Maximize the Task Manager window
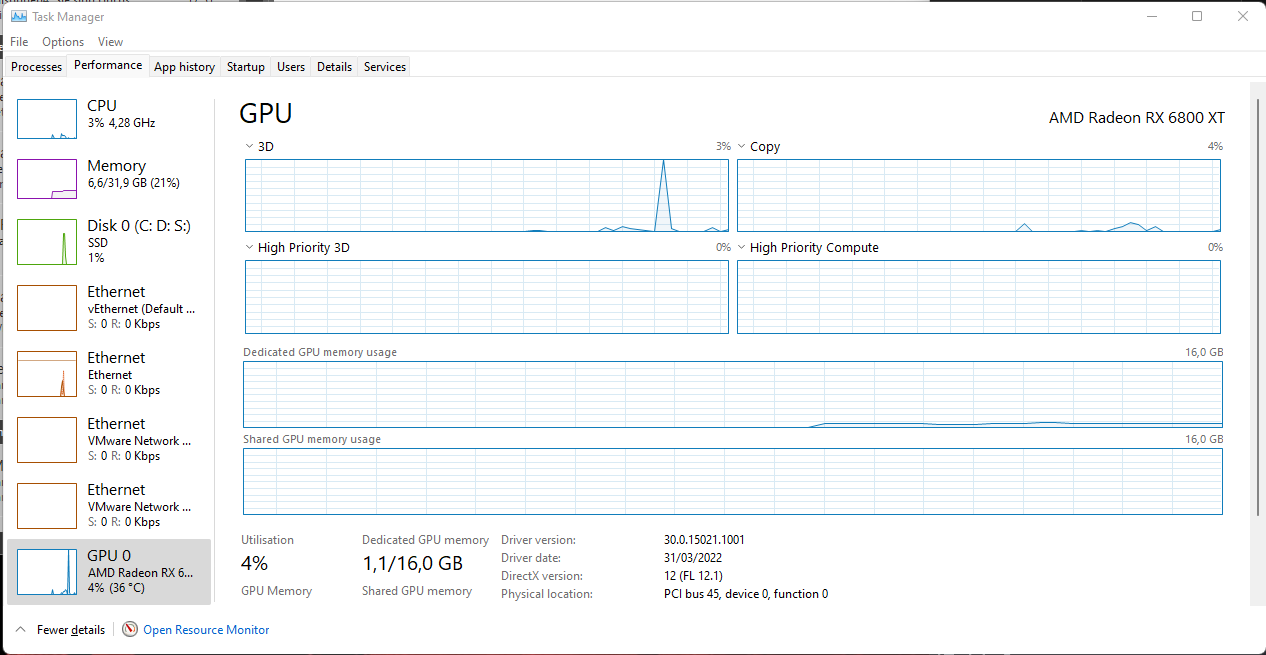Image resolution: width=1266 pixels, height=655 pixels. (1197, 16)
